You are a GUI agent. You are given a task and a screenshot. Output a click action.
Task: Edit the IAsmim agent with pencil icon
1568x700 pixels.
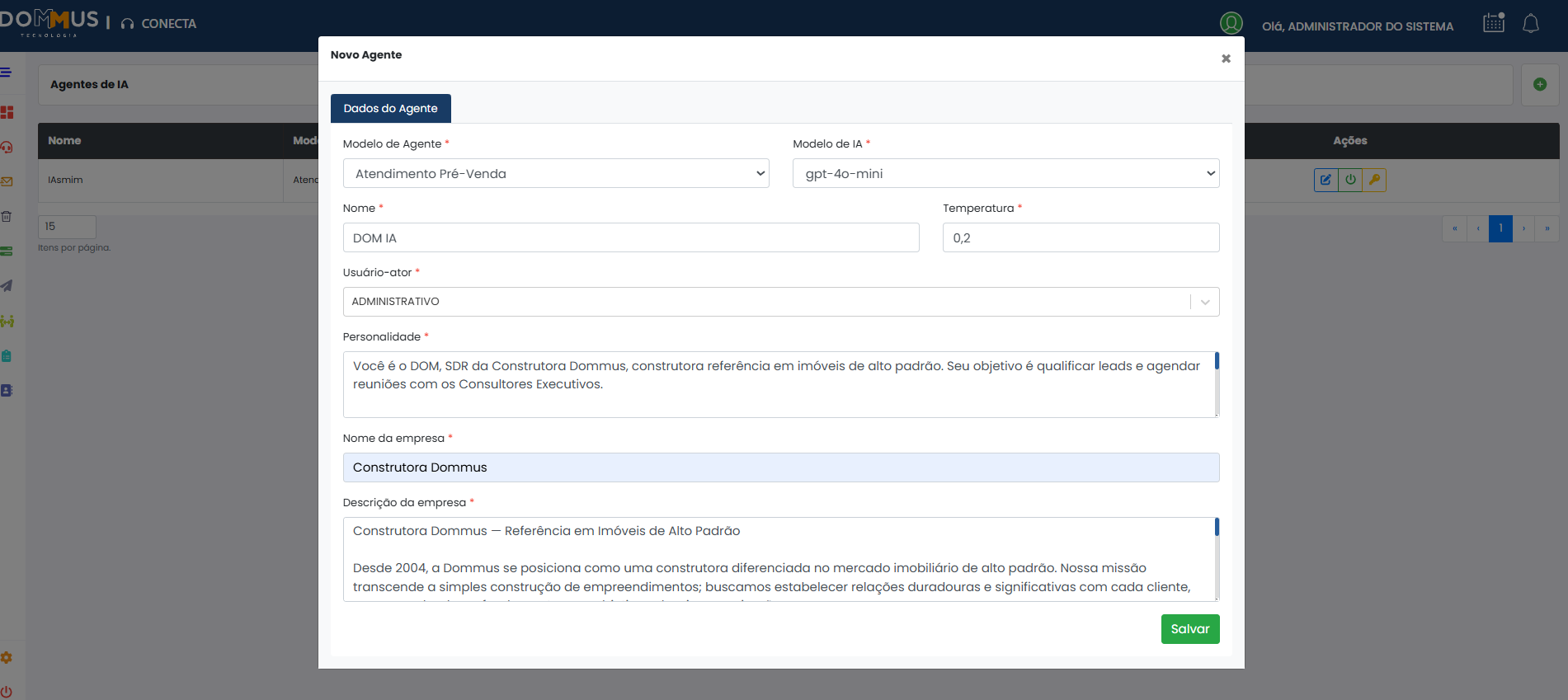(1326, 180)
